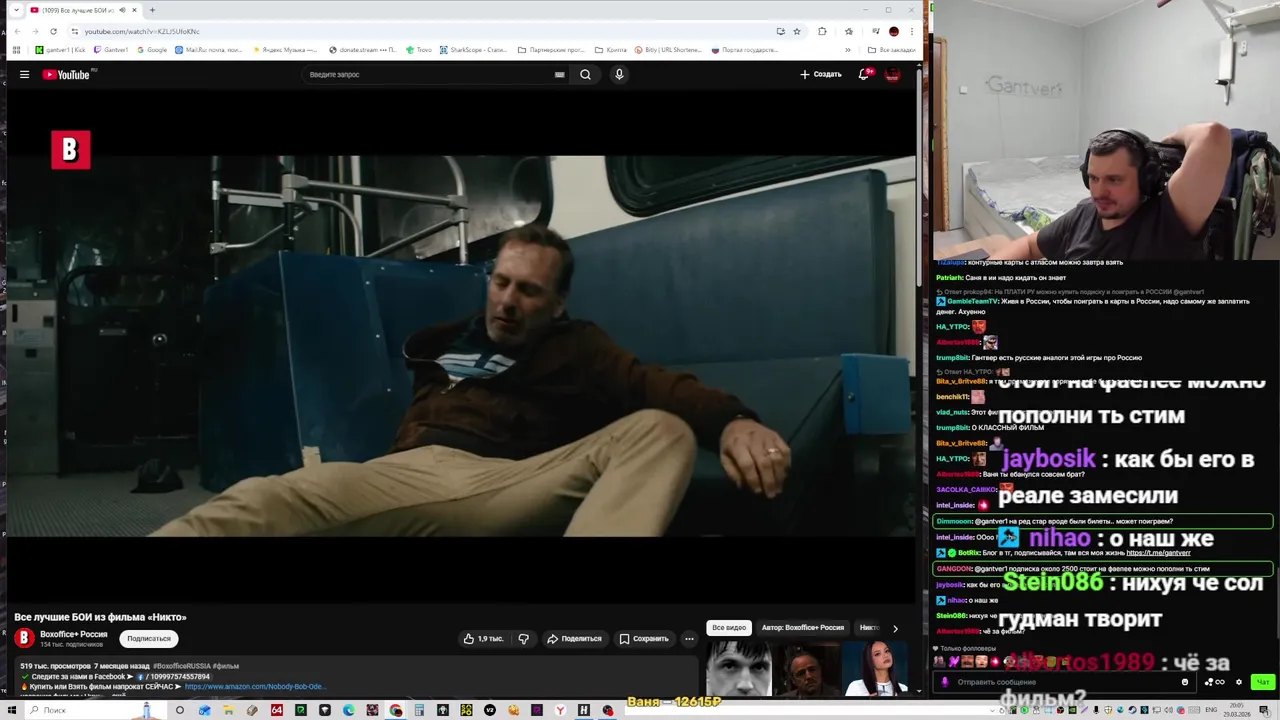
Task: Show hidden bookmarks overflow chevron
Action: pos(848,50)
